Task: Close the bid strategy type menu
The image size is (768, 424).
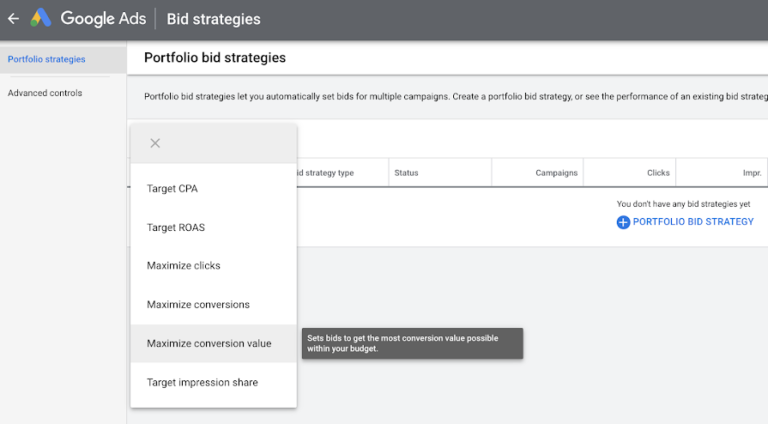Action: click(x=155, y=143)
